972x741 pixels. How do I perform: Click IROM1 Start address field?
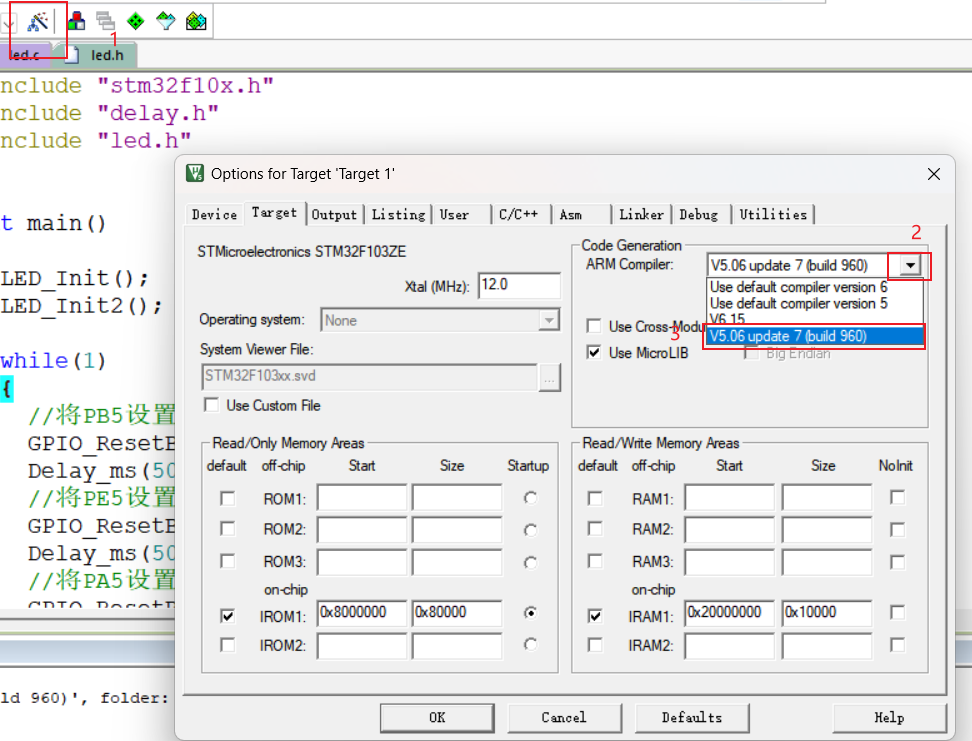tap(361, 613)
